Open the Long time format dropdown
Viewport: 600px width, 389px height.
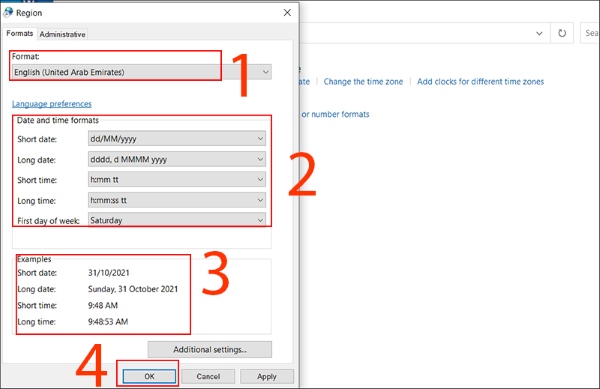click(x=176, y=200)
